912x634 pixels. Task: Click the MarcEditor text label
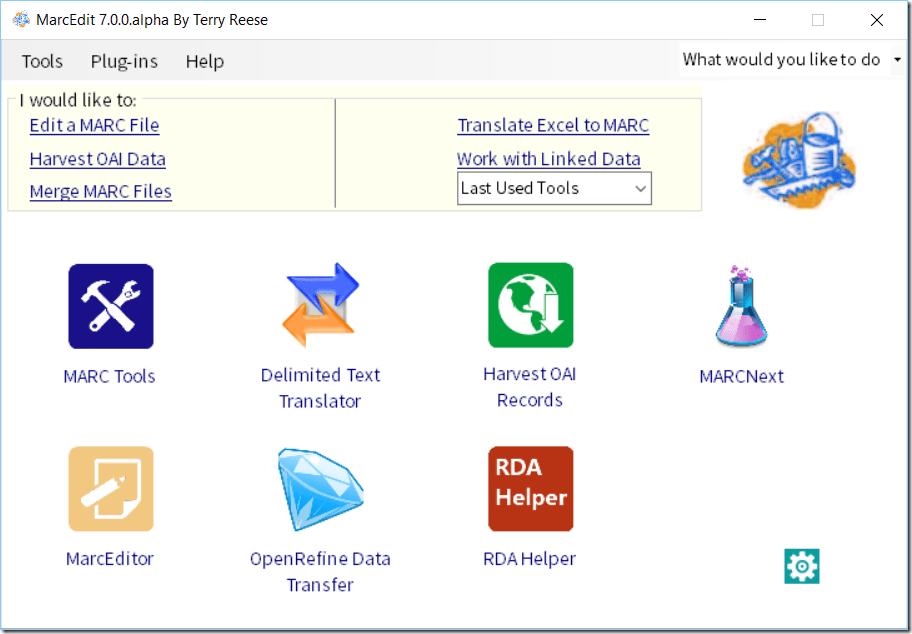110,558
